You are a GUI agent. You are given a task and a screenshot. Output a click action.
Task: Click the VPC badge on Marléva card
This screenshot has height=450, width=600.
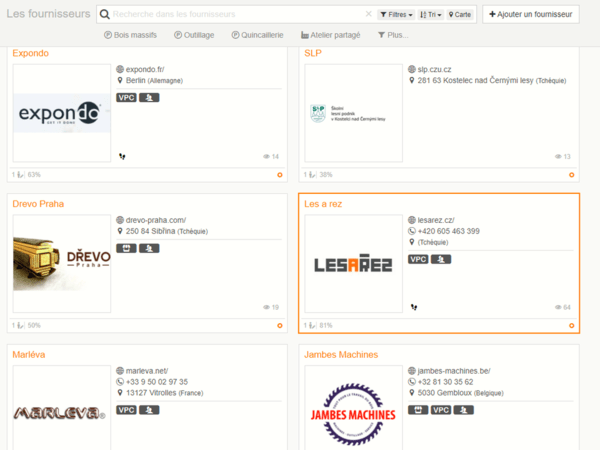click(x=126, y=410)
